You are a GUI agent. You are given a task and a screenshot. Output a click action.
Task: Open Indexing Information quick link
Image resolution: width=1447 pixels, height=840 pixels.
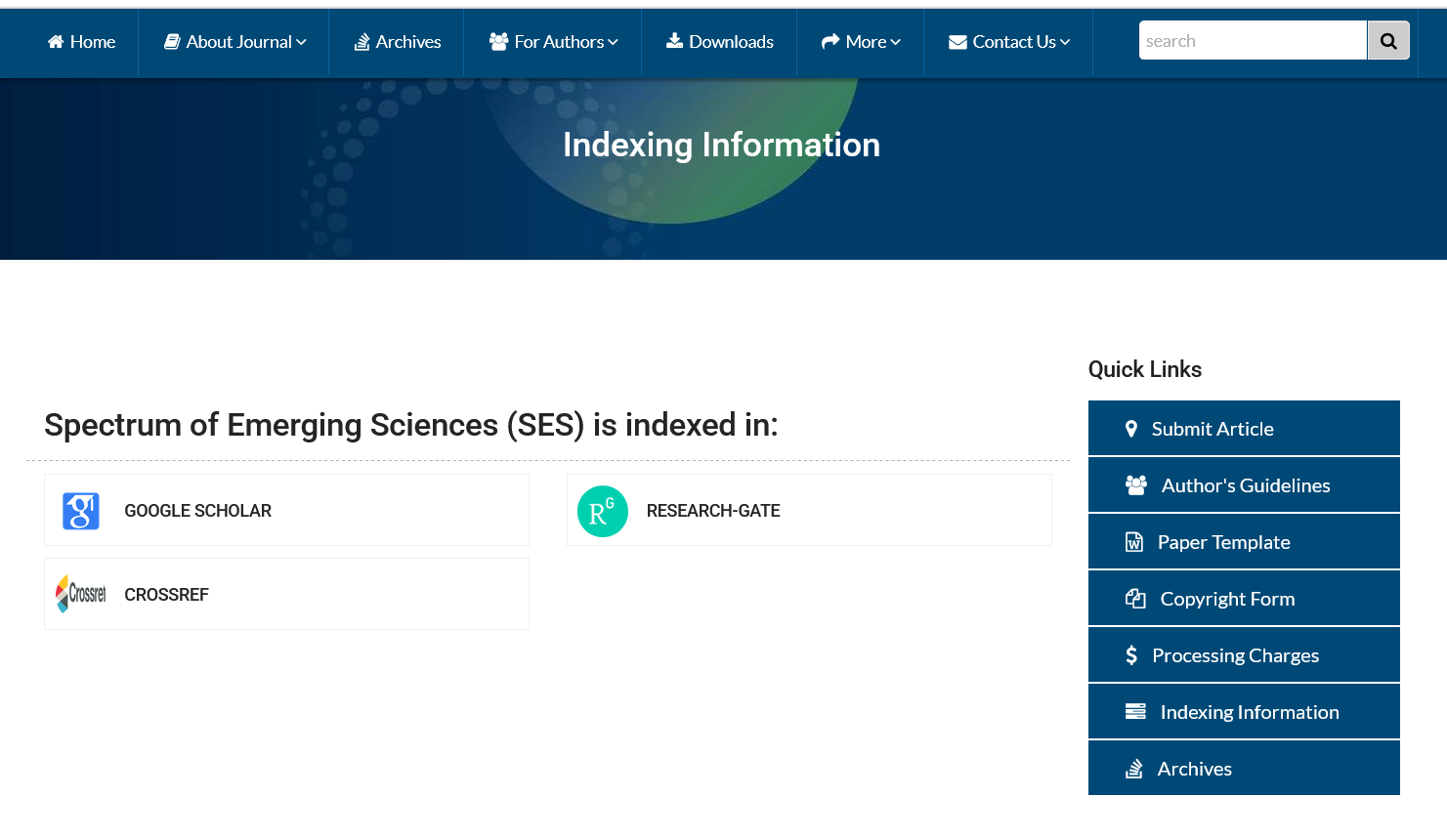1244,711
